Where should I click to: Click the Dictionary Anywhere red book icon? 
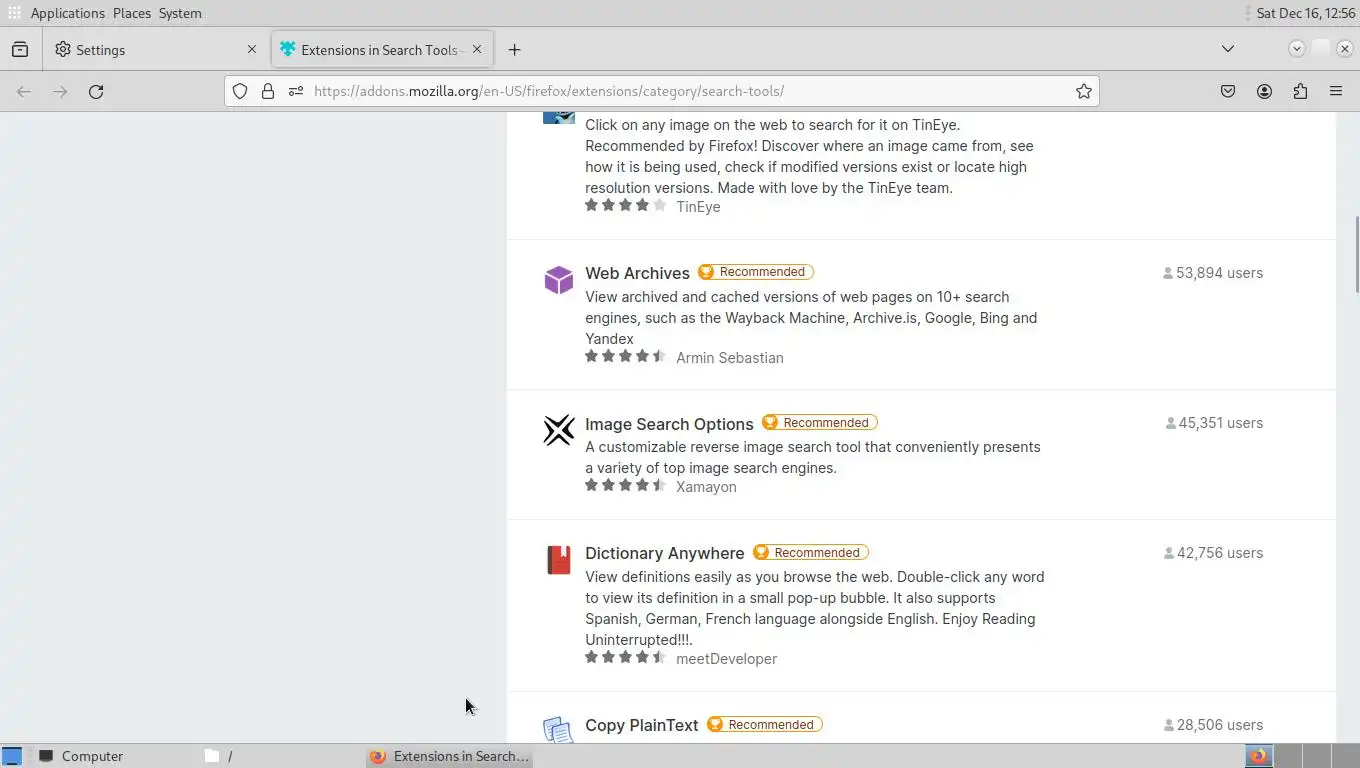(559, 560)
